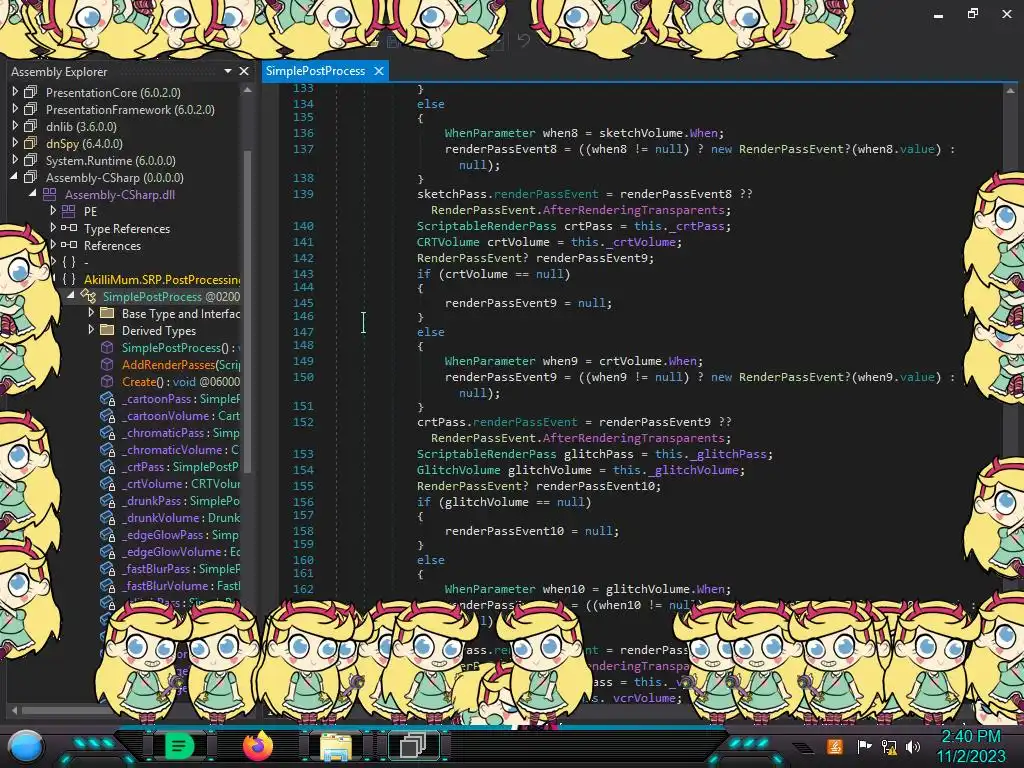This screenshot has width=1024, height=768.
Task: Click the Base Type and Interfaces folder icon
Action: click(x=107, y=313)
